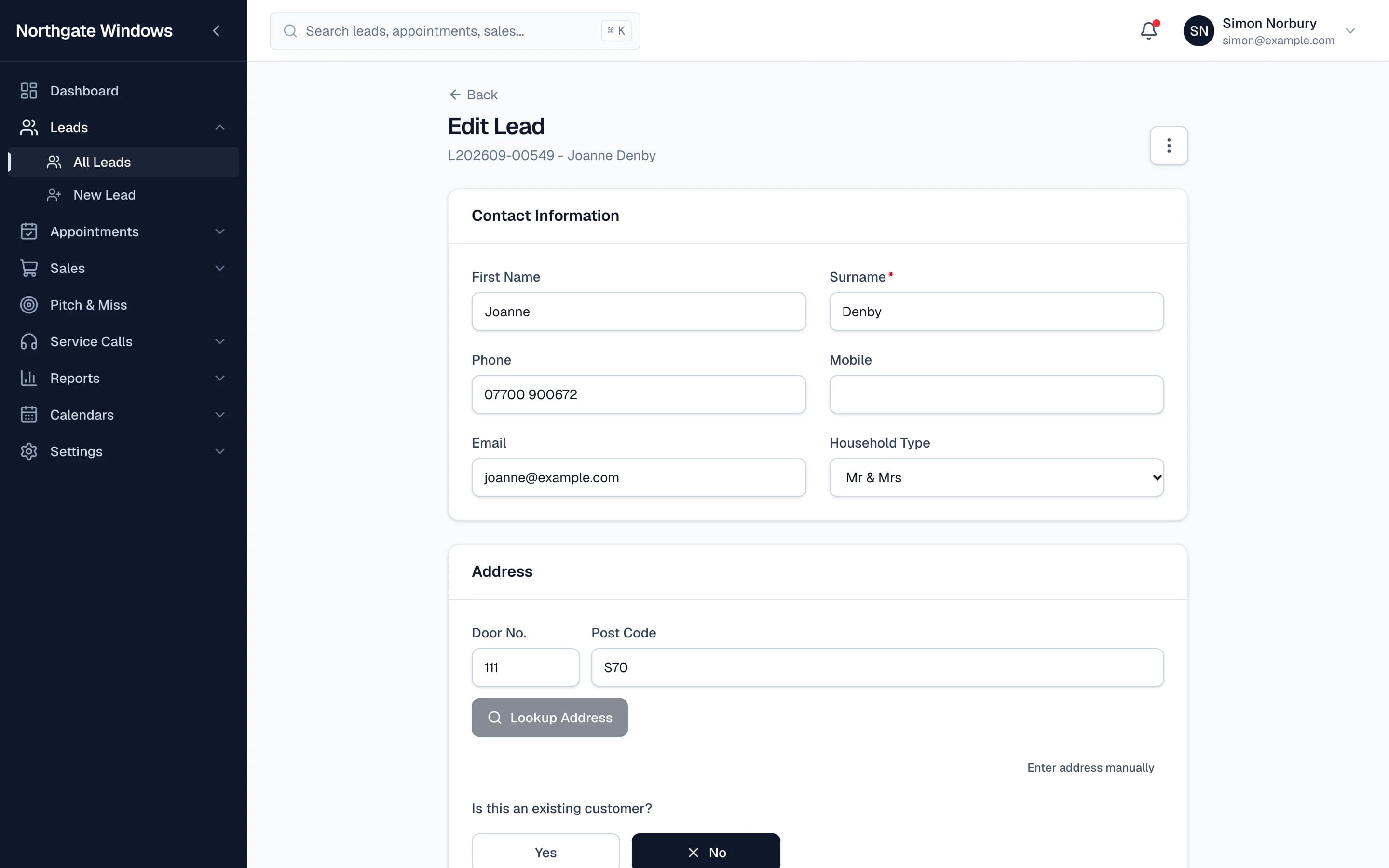Click the Email field
The image size is (1389, 868).
(638, 477)
